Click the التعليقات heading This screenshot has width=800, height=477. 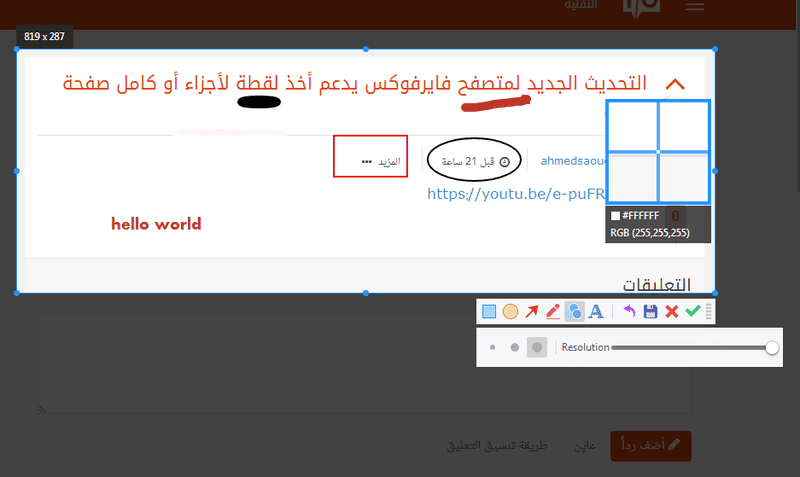(656, 284)
